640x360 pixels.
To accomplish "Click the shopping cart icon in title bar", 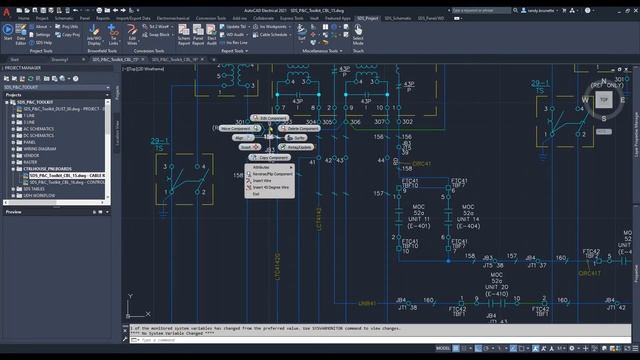I will [564, 10].
